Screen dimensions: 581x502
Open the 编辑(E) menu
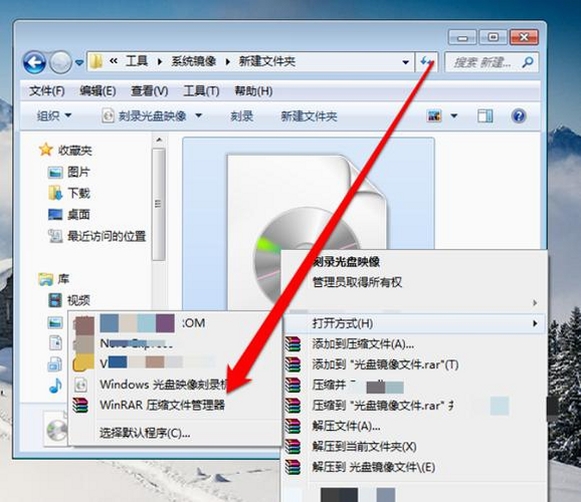coord(98,91)
